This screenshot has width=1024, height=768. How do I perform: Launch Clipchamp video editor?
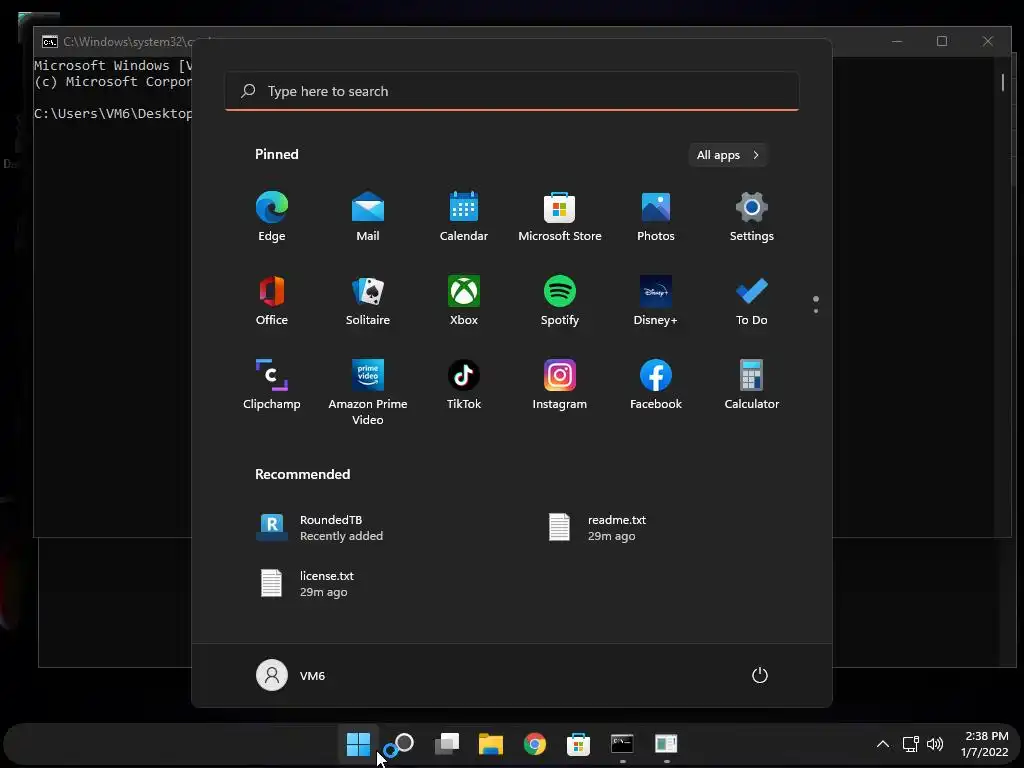pos(272,385)
